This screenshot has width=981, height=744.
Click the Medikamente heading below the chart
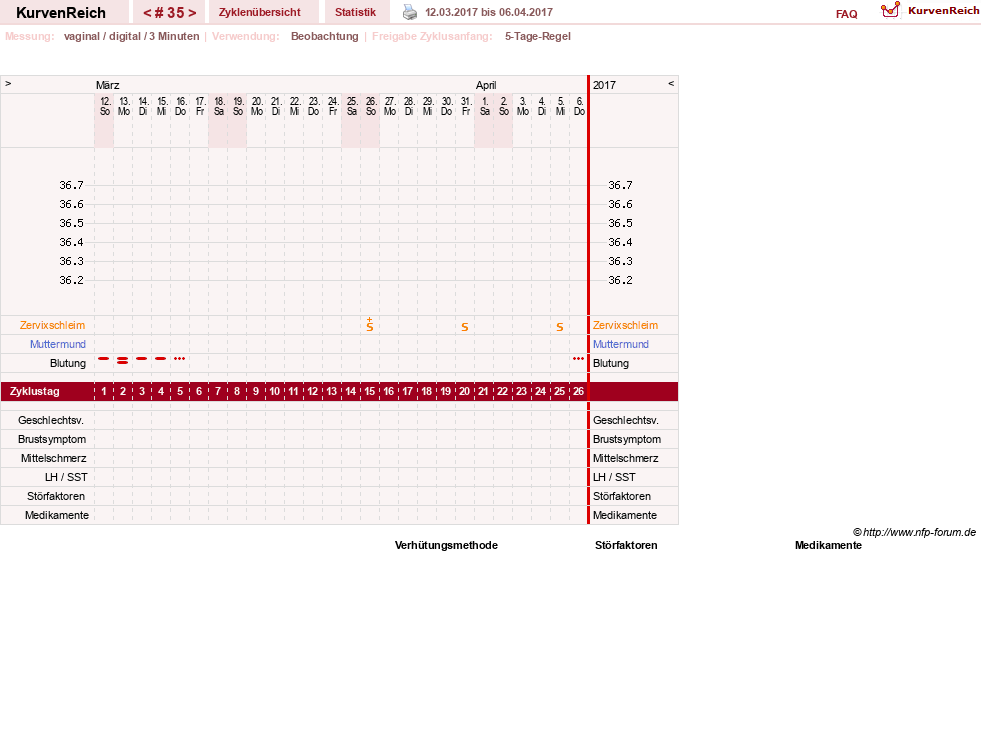click(828, 545)
